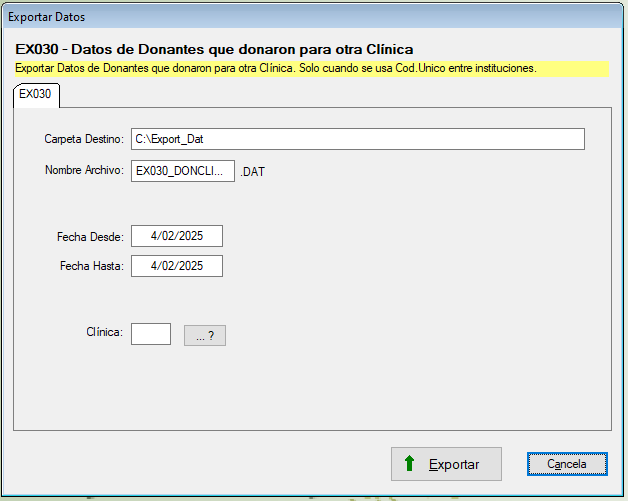Click the empty Clínica code box
Image resolution: width=628 pixels, height=501 pixels.
[151, 333]
